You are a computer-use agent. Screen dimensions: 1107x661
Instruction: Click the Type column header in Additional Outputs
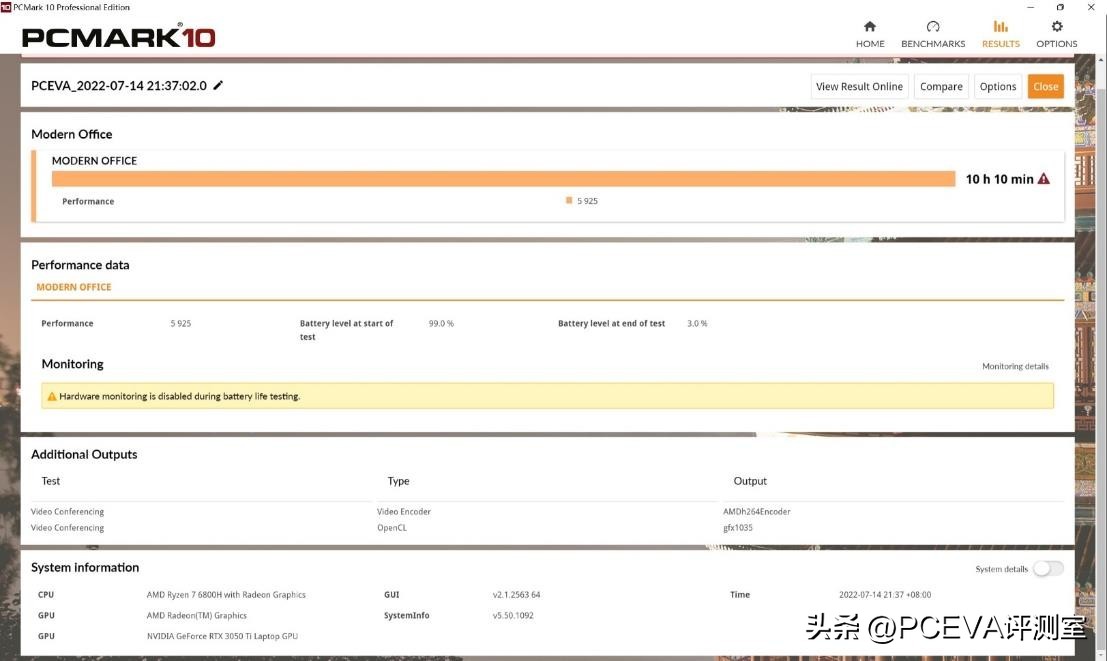398,481
